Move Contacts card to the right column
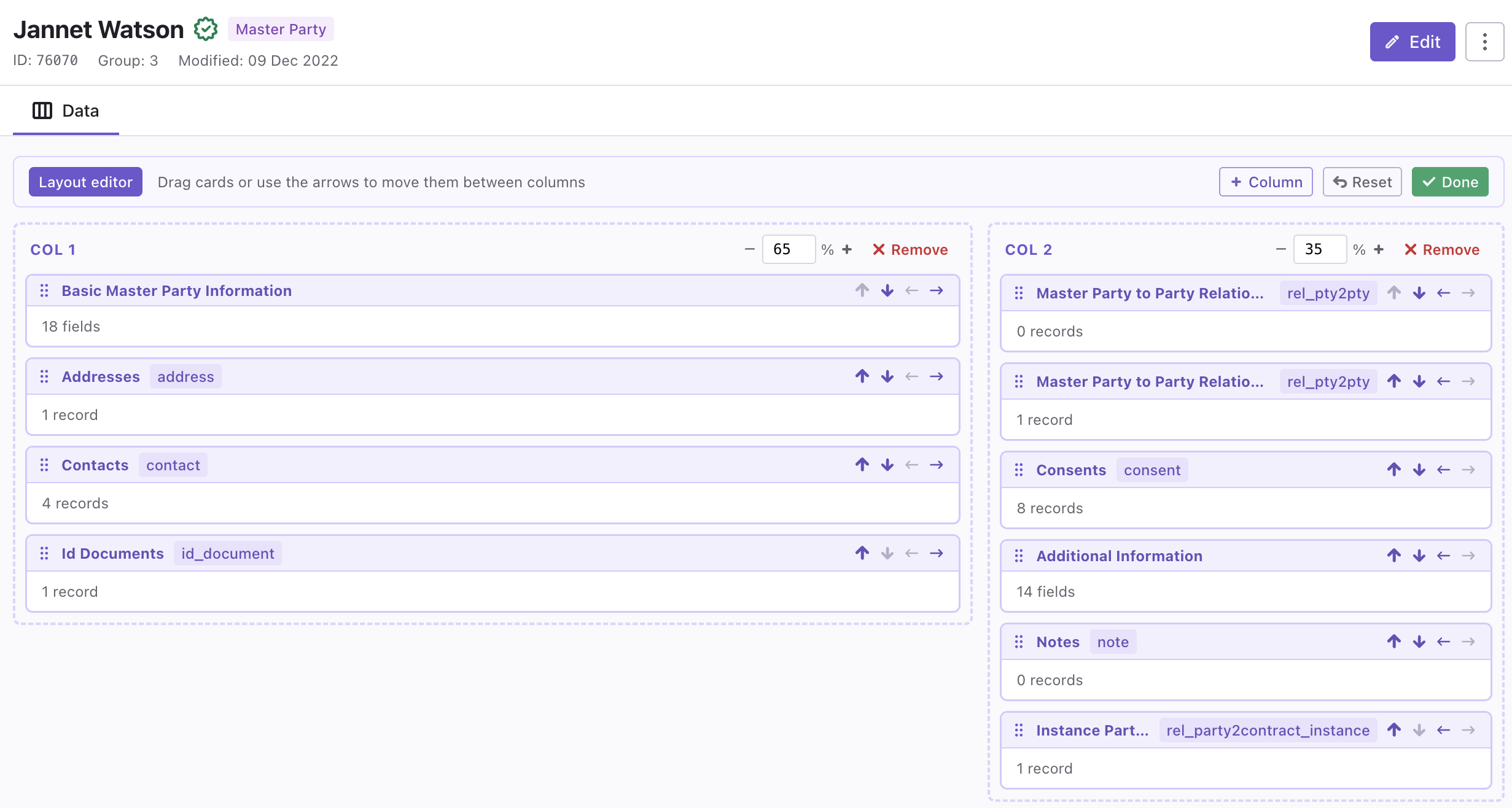Viewport: 1512px width, 808px height. pos(936,465)
